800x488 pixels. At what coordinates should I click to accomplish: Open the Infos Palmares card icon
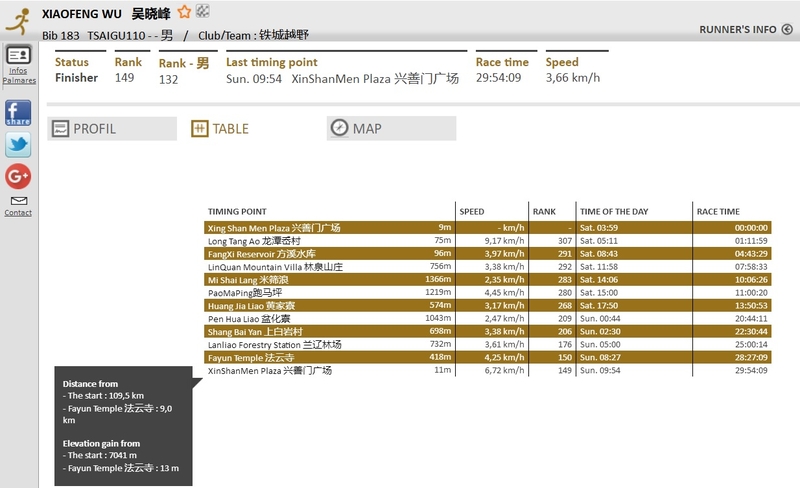click(18, 56)
